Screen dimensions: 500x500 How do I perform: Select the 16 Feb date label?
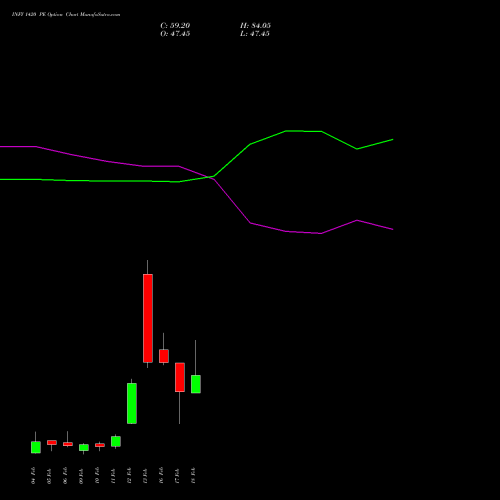pos(161,476)
